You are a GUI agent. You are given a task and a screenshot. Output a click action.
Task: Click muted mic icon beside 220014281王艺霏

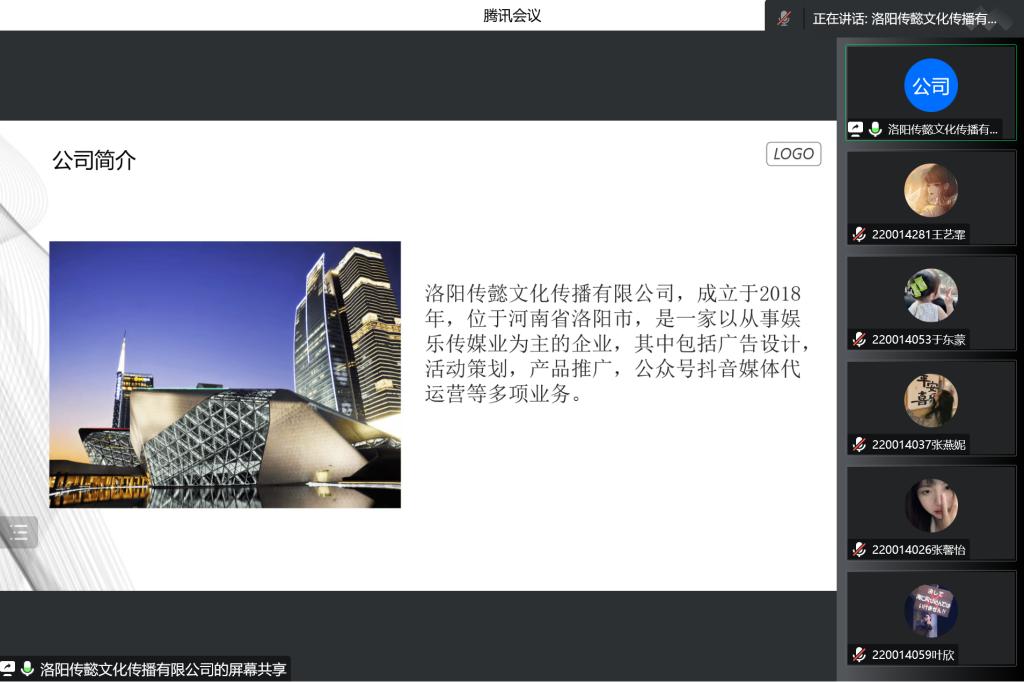click(x=859, y=234)
